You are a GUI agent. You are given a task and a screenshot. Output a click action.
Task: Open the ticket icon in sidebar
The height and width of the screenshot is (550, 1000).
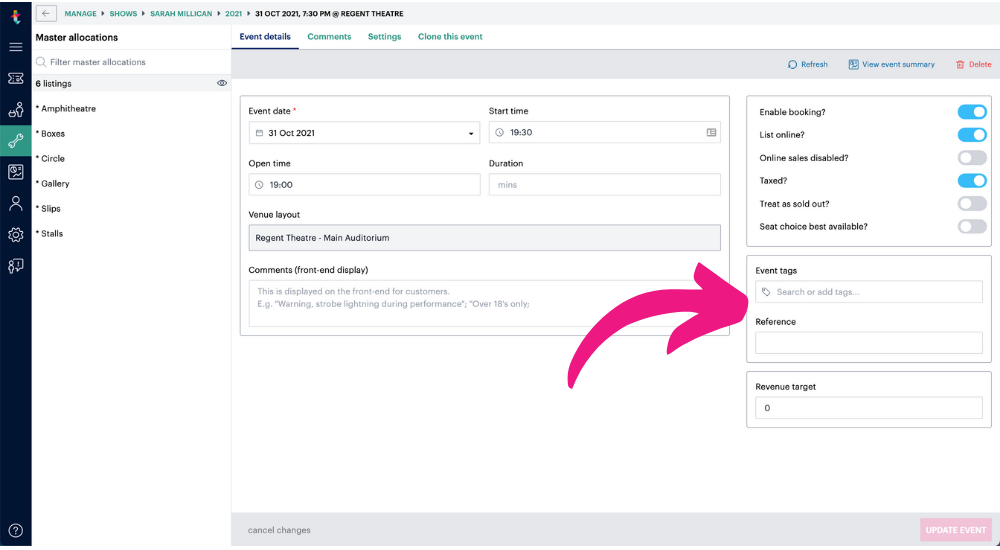coord(15,78)
